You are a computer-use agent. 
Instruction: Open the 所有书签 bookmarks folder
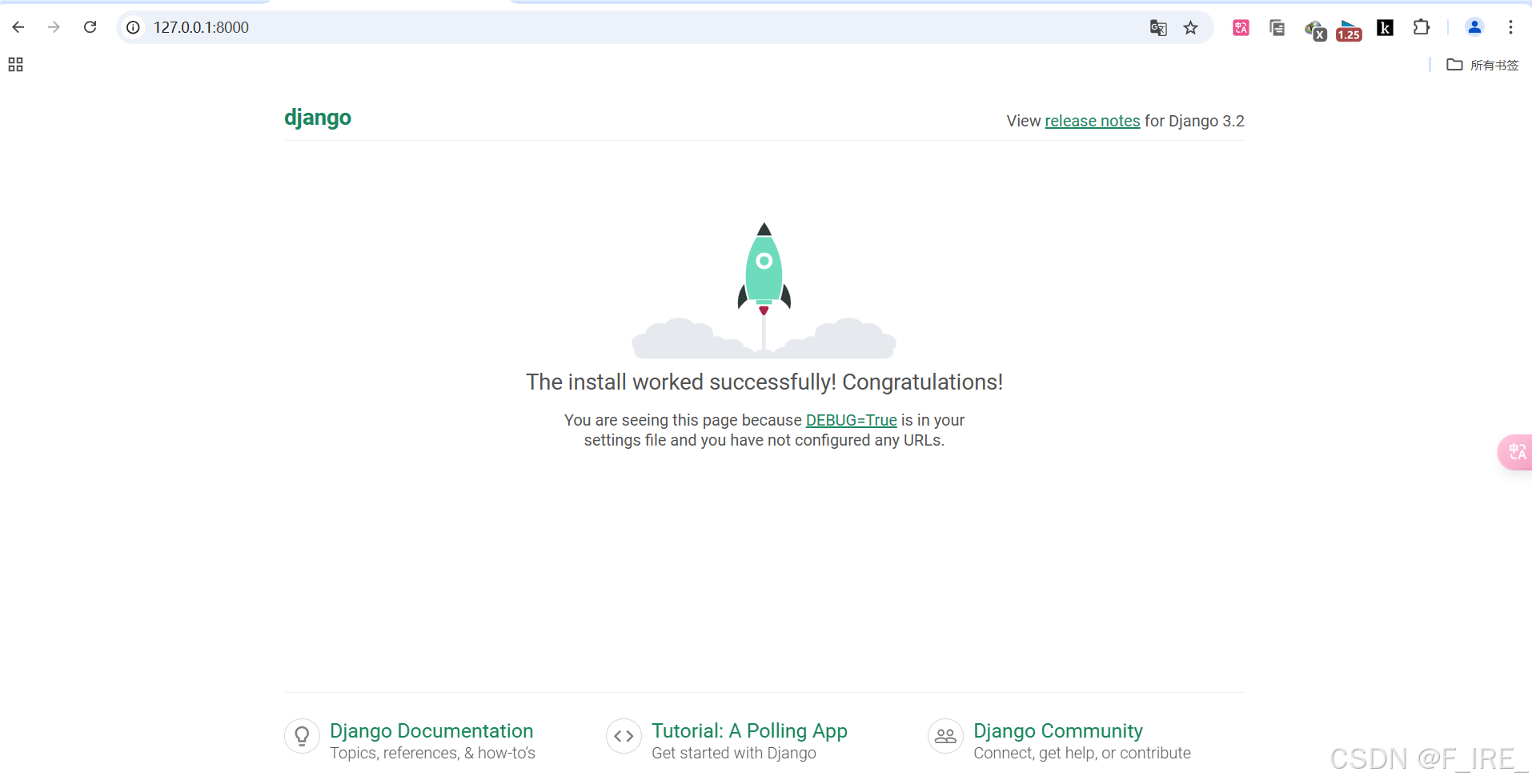(1482, 65)
